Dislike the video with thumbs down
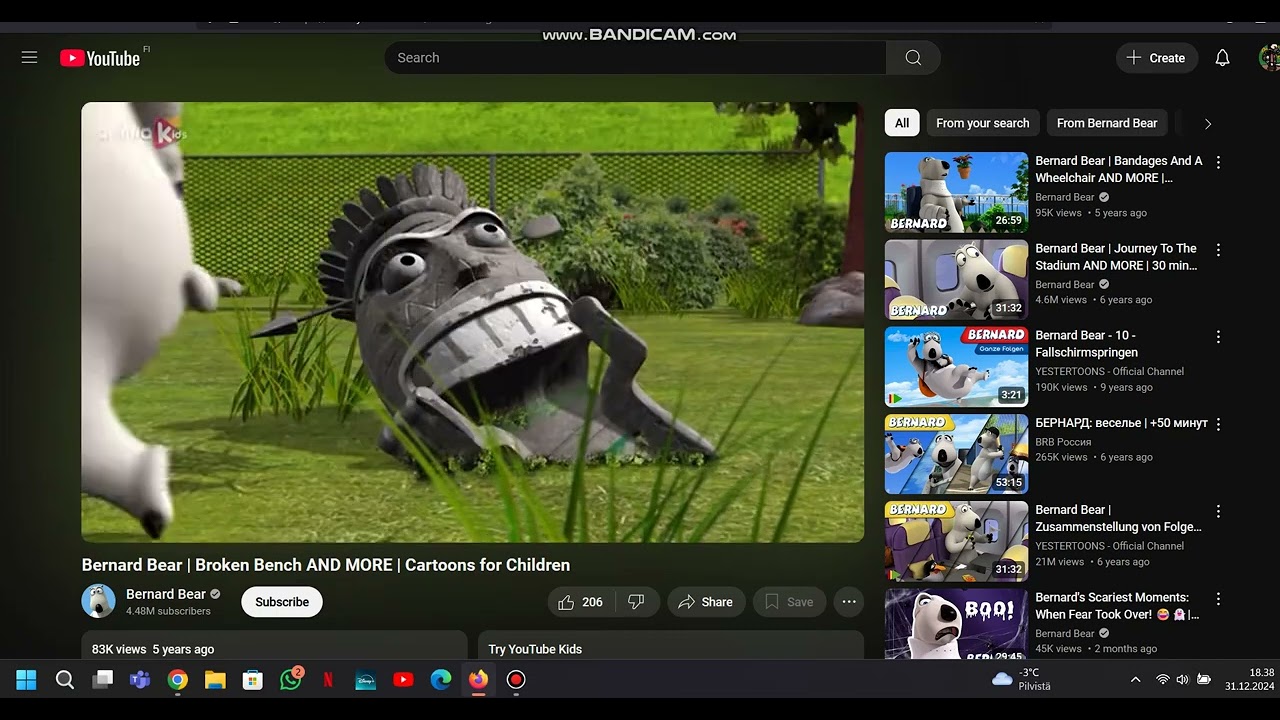 [x=636, y=602]
